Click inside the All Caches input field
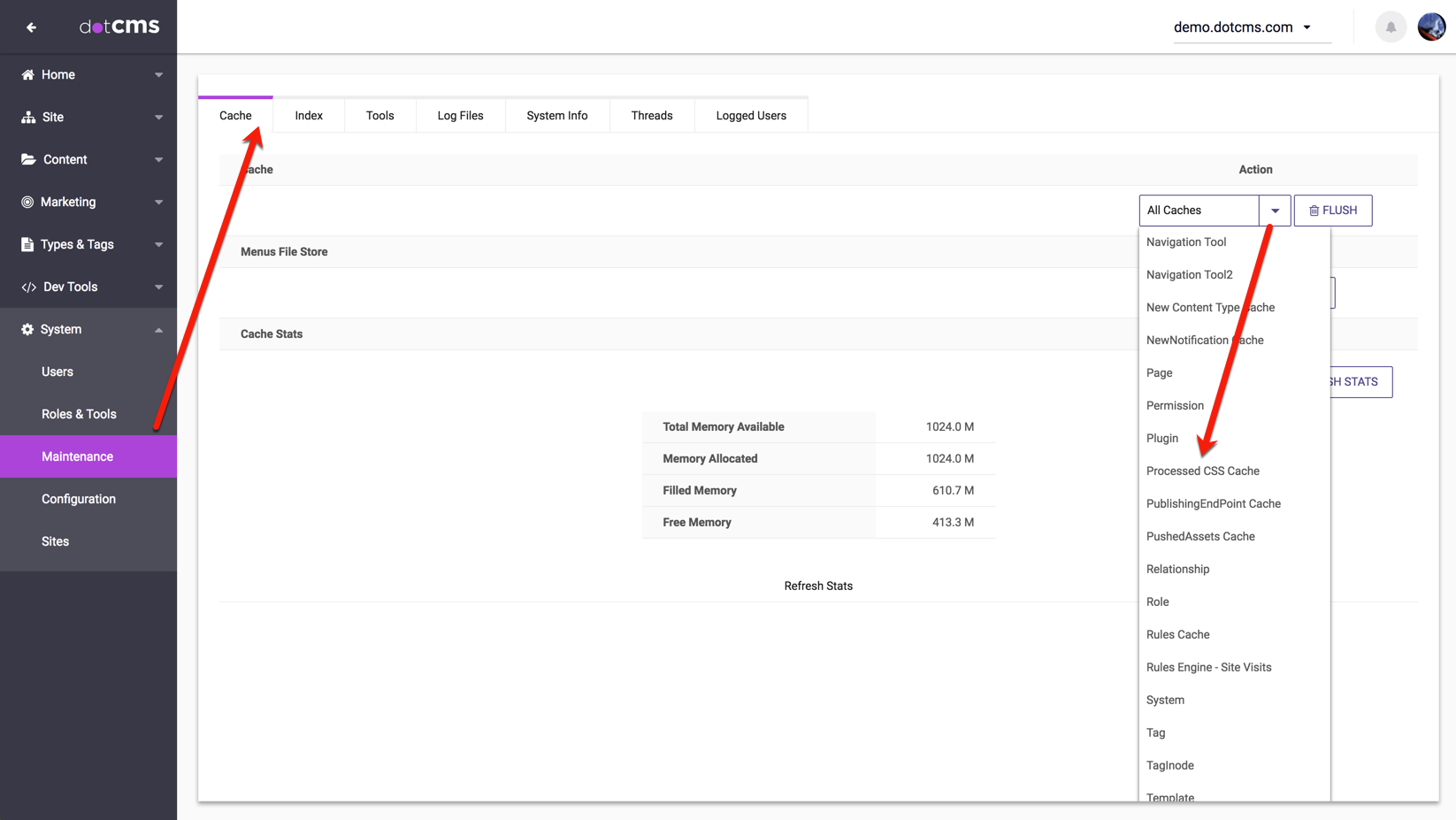This screenshot has height=820, width=1456. point(1198,211)
